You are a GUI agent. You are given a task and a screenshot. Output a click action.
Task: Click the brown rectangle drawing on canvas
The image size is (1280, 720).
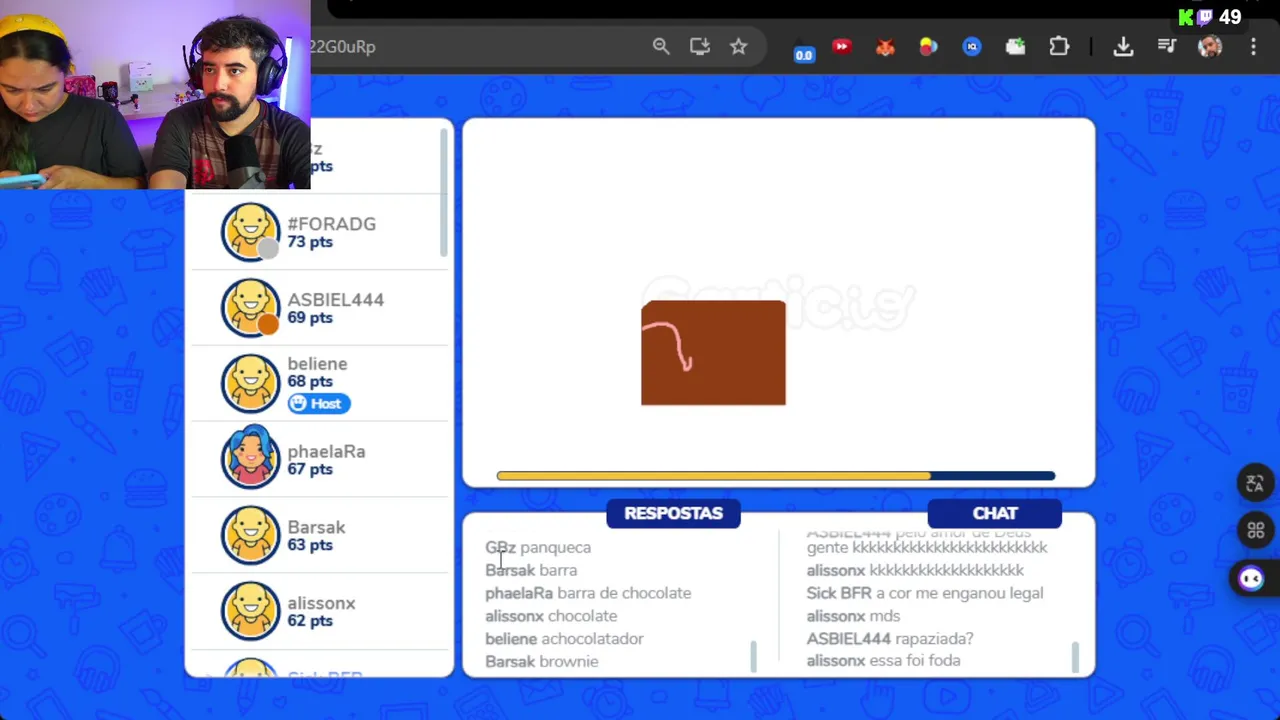(x=713, y=353)
